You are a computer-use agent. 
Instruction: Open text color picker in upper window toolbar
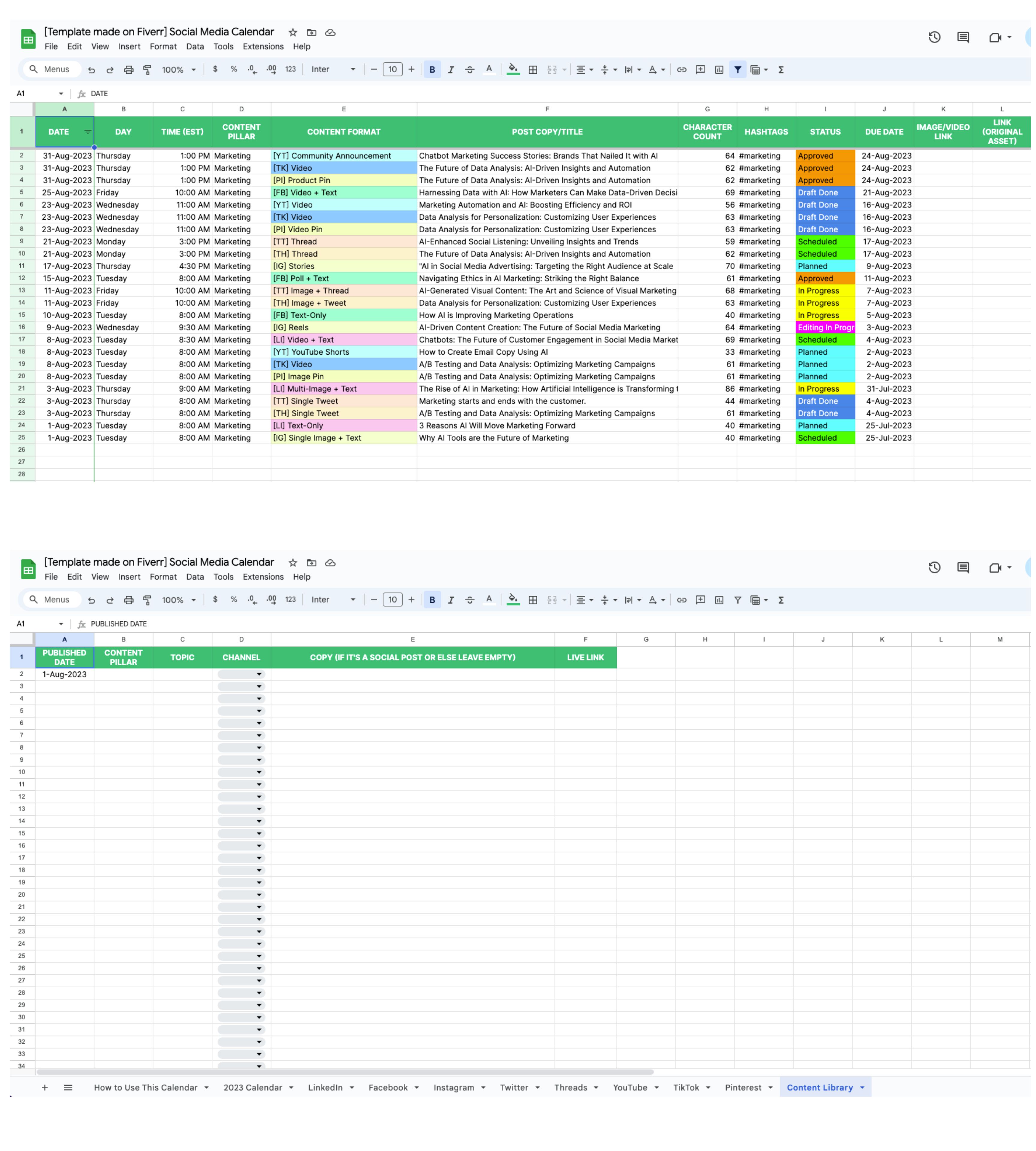pos(488,70)
